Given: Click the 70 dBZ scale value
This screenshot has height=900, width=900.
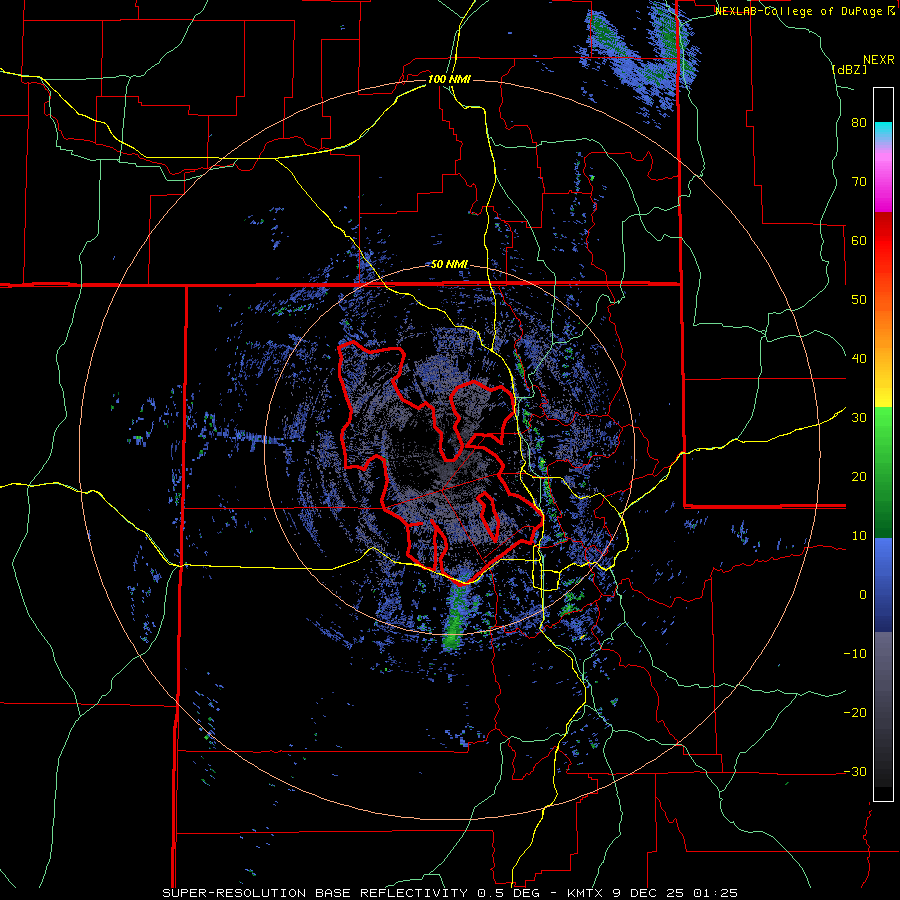Looking at the screenshot, I should [859, 182].
